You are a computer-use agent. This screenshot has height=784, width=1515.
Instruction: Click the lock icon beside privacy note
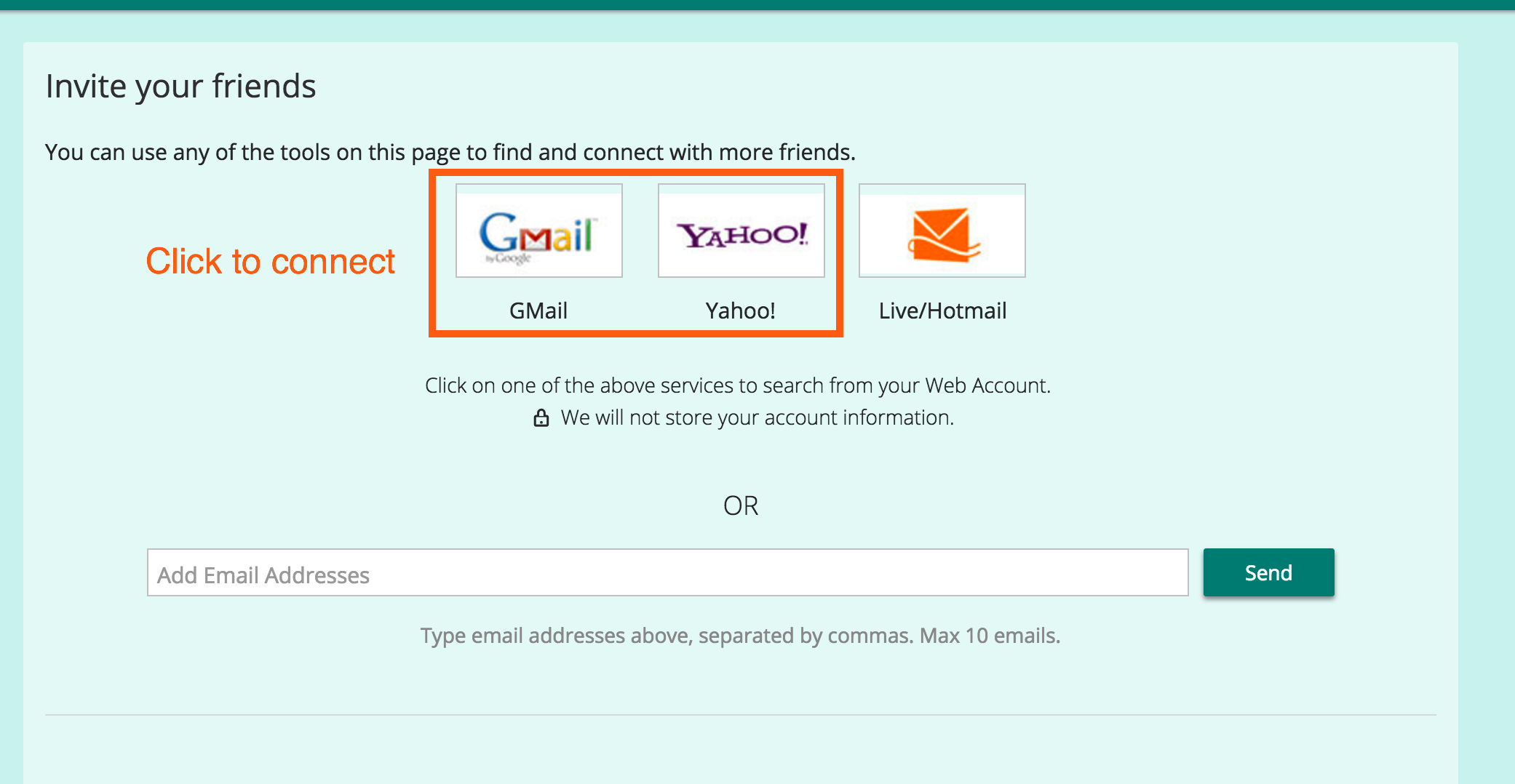pos(541,417)
